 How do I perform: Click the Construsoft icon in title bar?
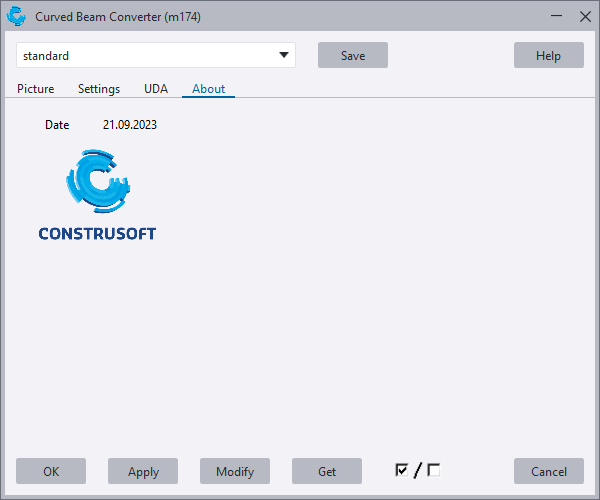point(16,16)
